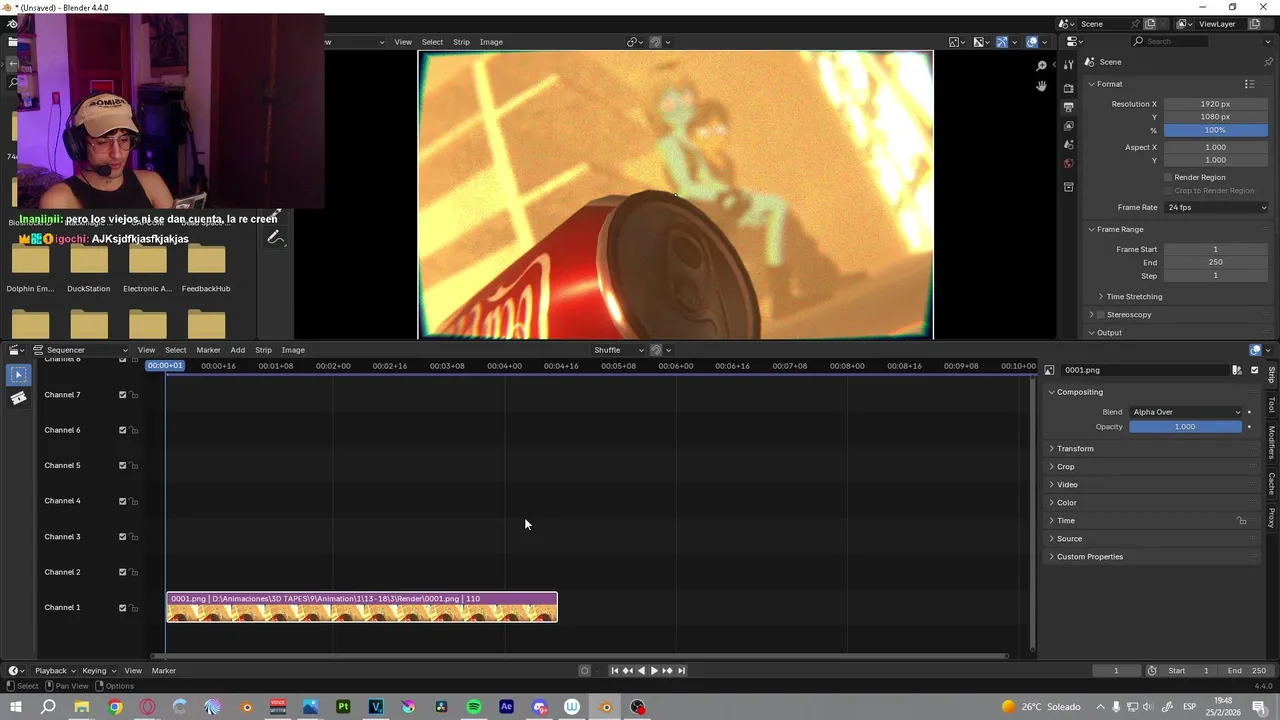Open Substance Painter from the taskbar
The image size is (1280, 720).
pyautogui.click(x=343, y=707)
